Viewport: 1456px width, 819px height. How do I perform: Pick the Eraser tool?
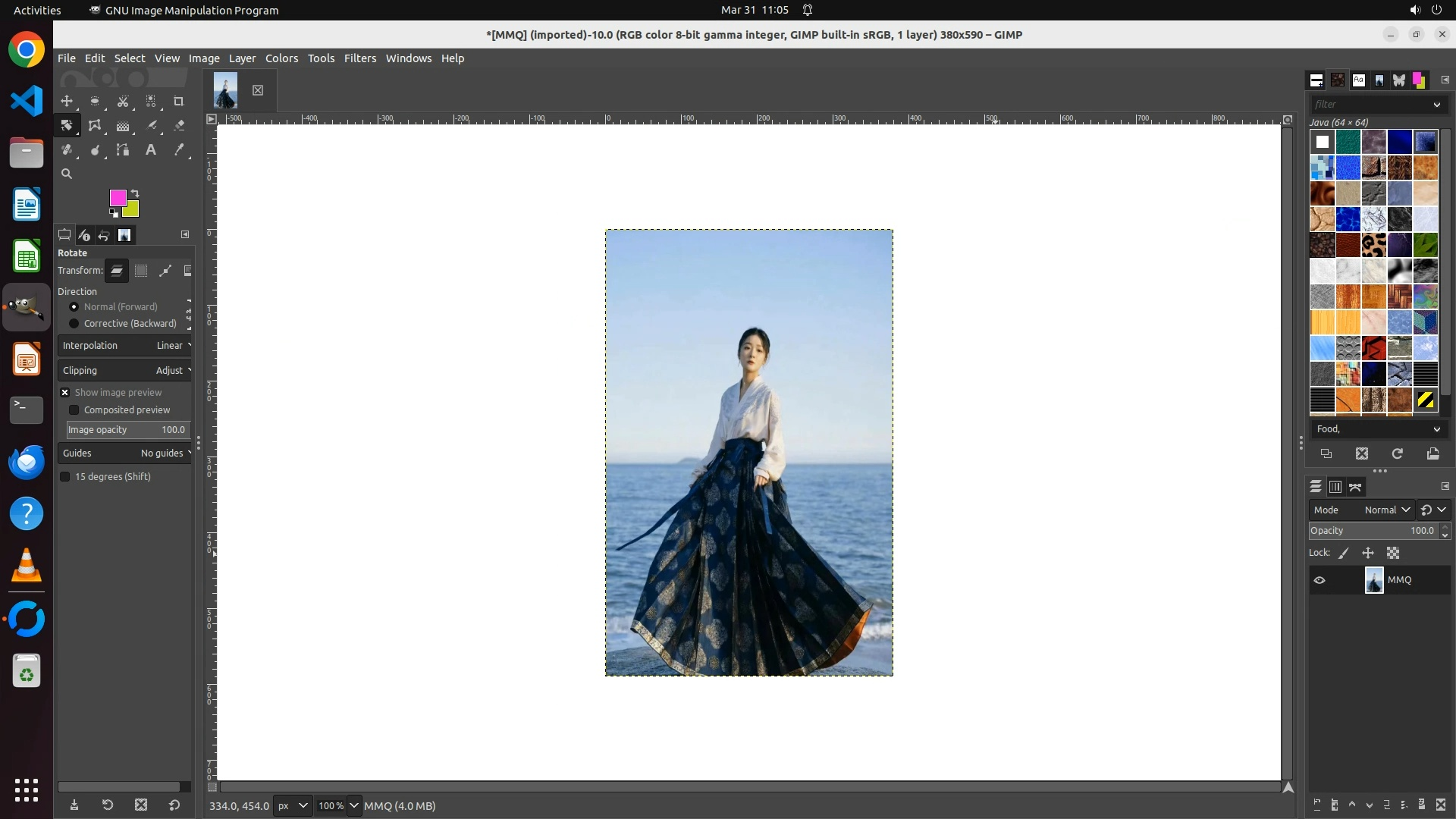[179, 126]
